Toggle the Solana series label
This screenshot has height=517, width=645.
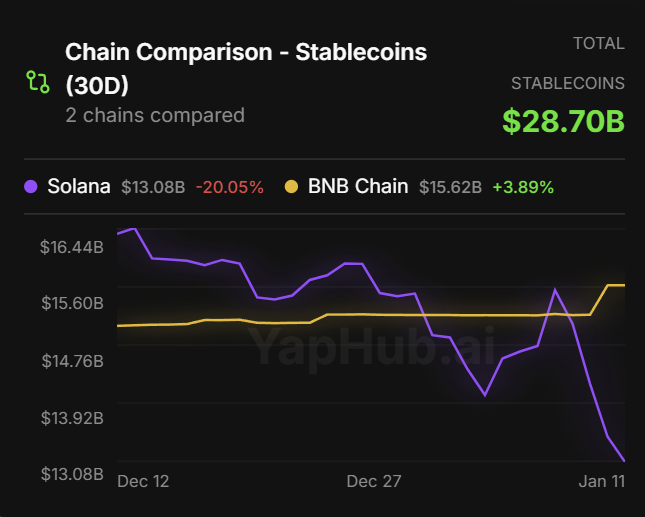coord(79,186)
